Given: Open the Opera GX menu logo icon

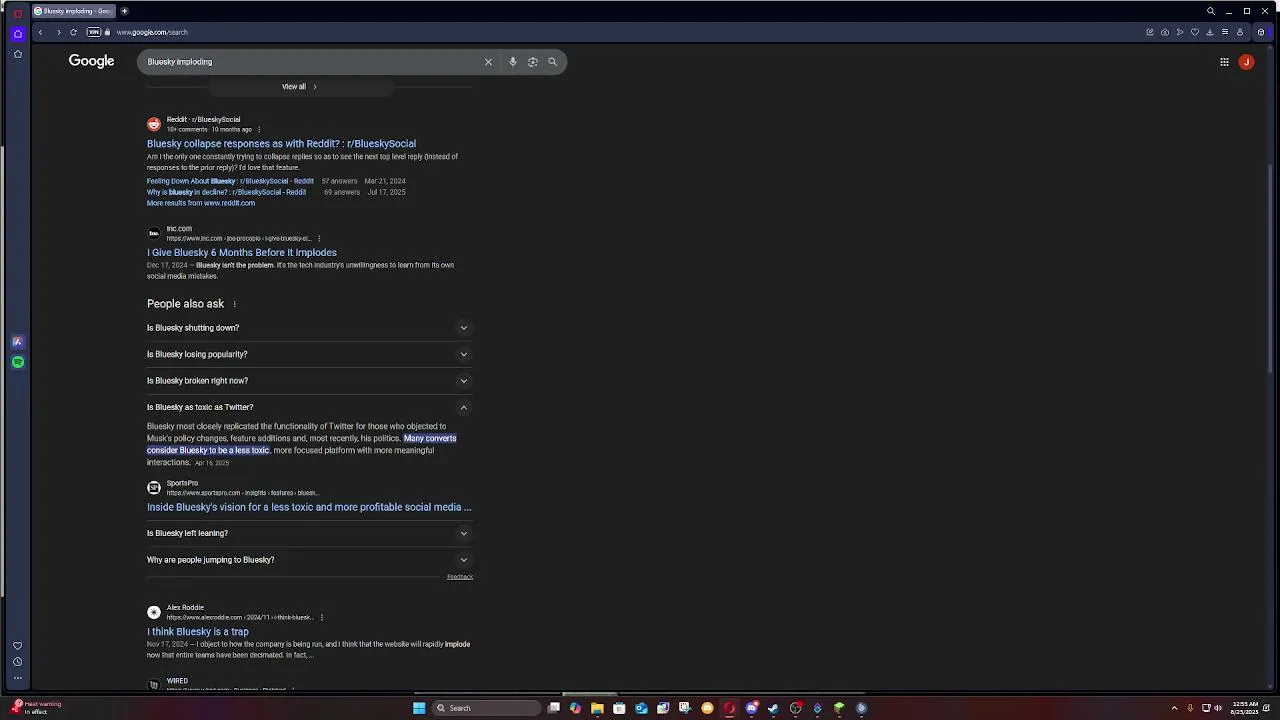Looking at the screenshot, I should coord(17,13).
